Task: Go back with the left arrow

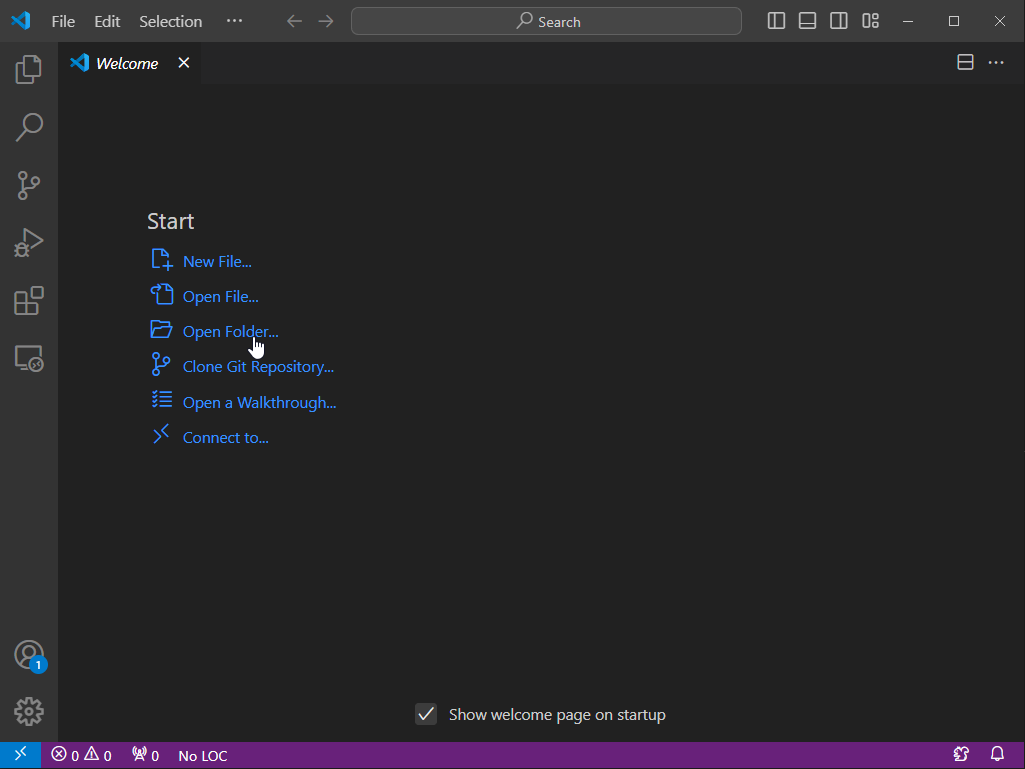Action: 294,21
